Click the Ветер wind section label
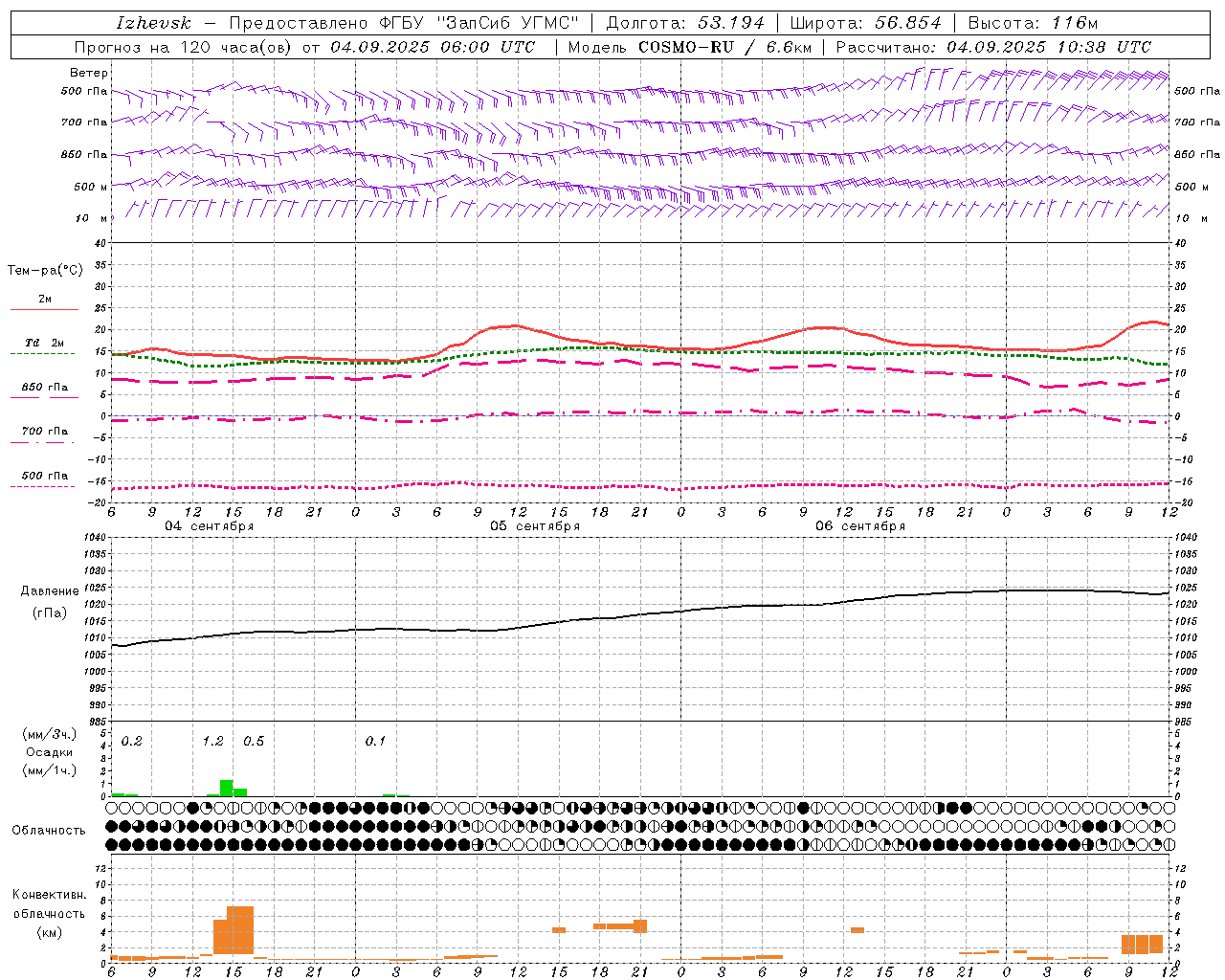 pyautogui.click(x=89, y=73)
